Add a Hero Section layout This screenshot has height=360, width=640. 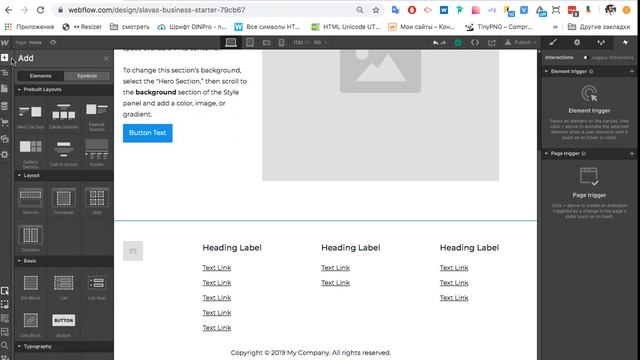click(x=31, y=116)
